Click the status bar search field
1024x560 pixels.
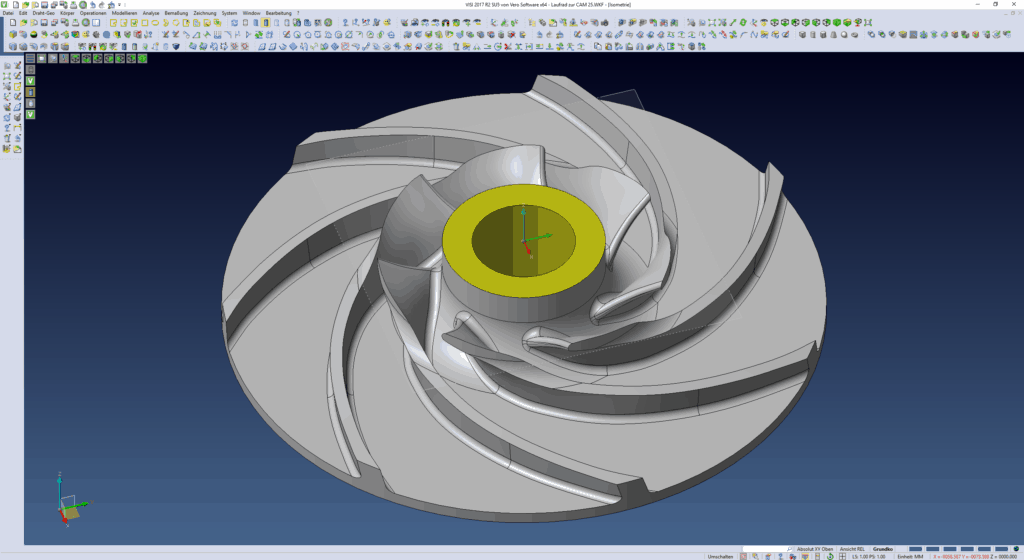click(767, 549)
